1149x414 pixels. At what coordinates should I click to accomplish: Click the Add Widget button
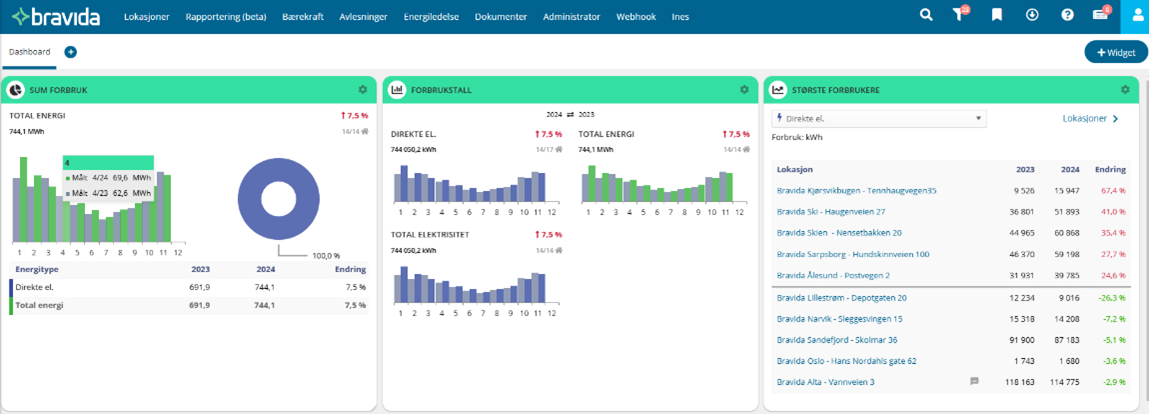[x=1116, y=52]
